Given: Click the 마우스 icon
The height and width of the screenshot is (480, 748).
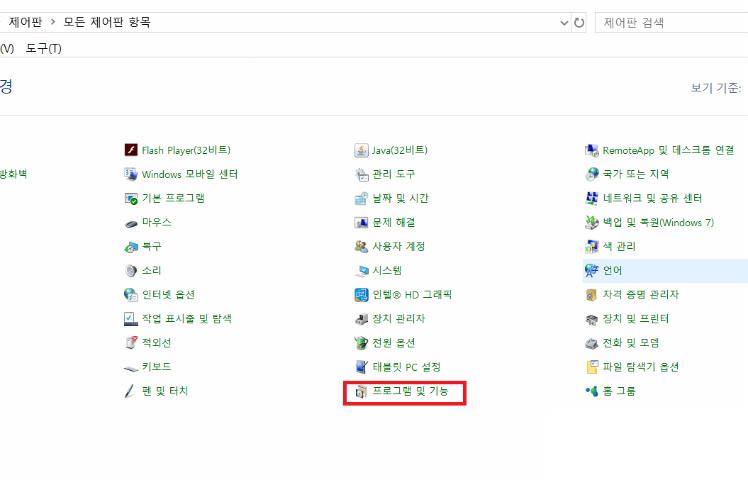Looking at the screenshot, I should [131, 223].
